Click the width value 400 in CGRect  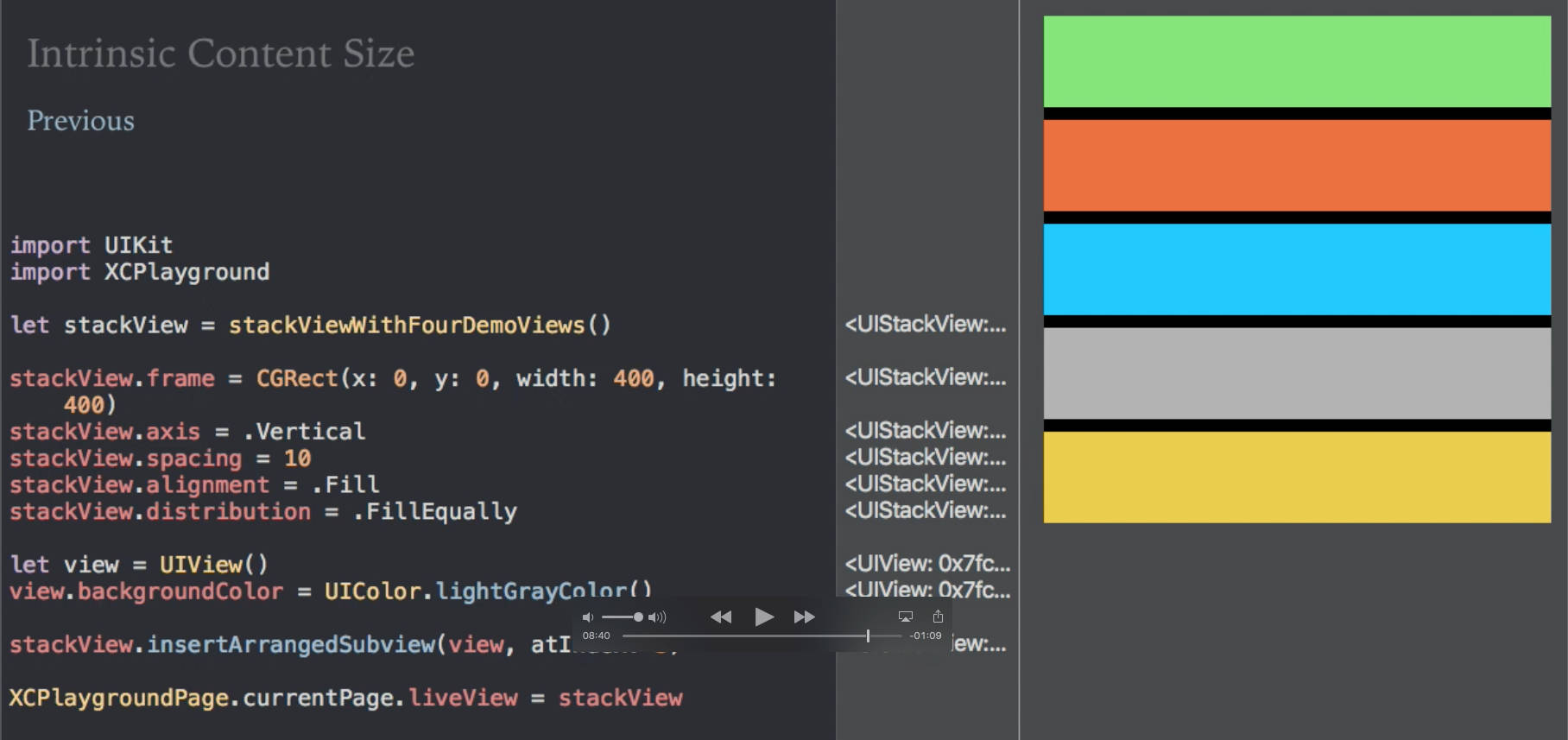[634, 378]
